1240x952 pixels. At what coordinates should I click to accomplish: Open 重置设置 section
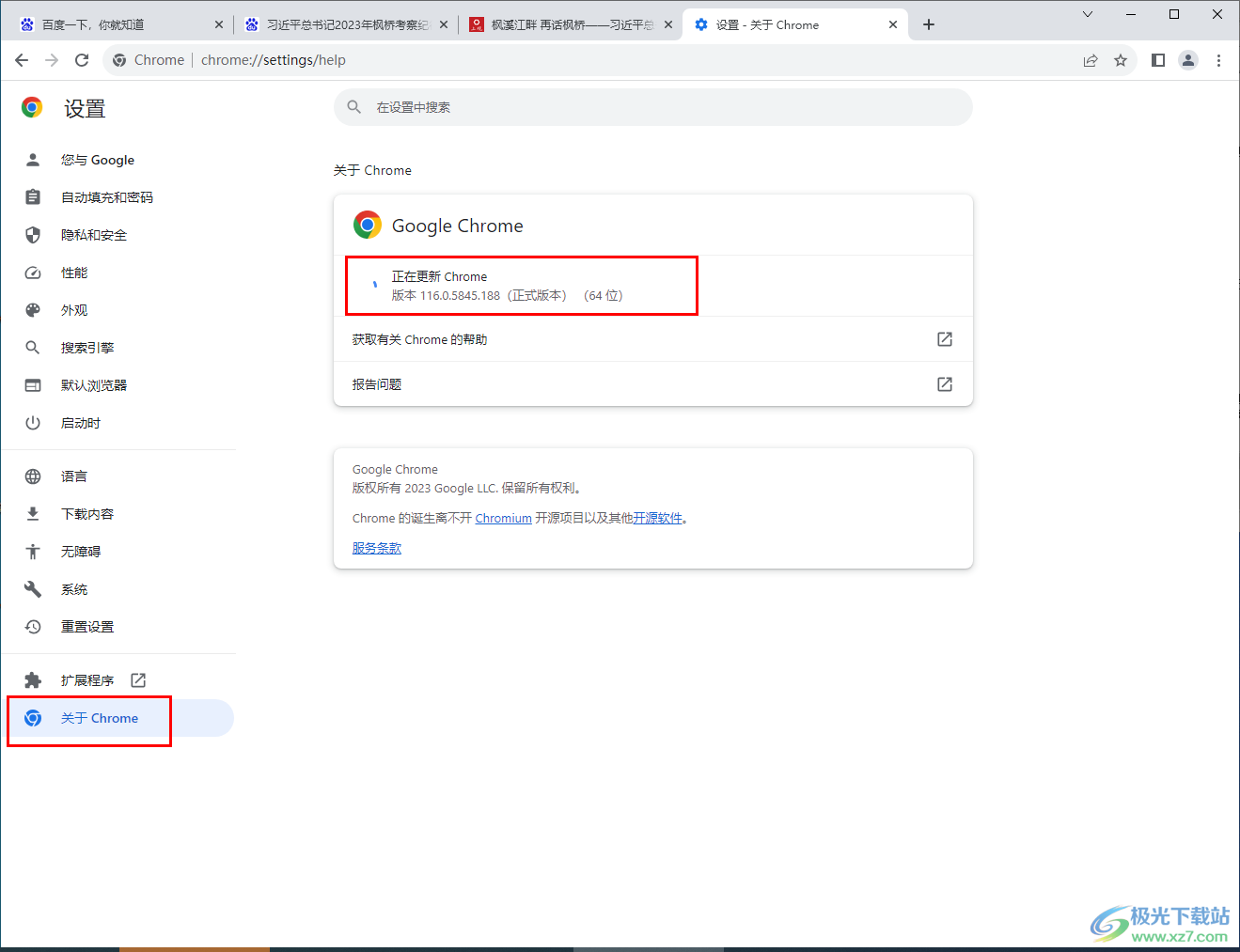[118, 627]
